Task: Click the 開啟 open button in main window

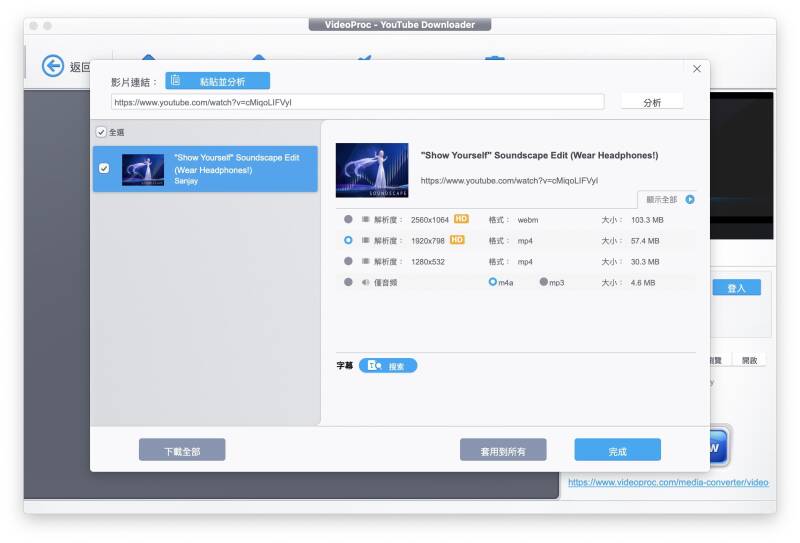Action: tap(749, 360)
